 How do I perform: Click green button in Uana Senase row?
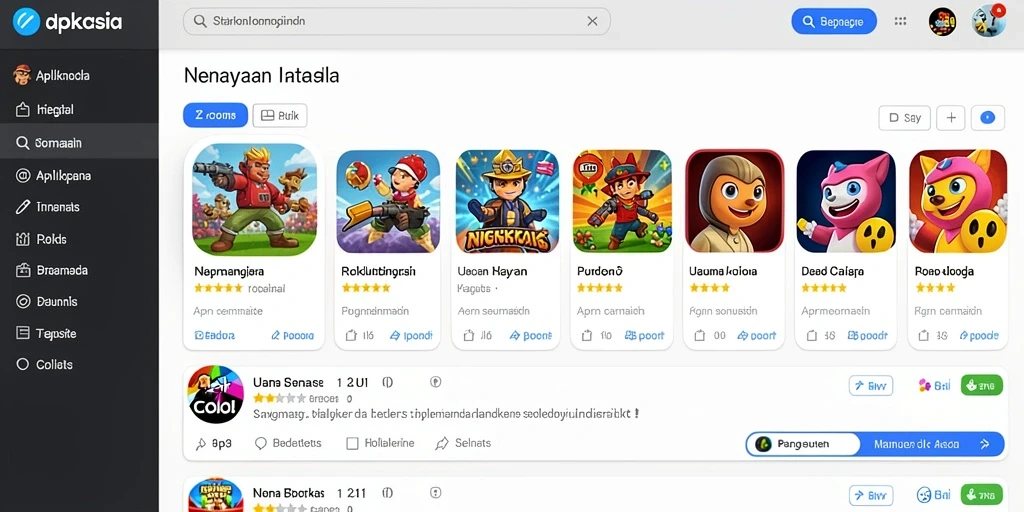[x=982, y=385]
